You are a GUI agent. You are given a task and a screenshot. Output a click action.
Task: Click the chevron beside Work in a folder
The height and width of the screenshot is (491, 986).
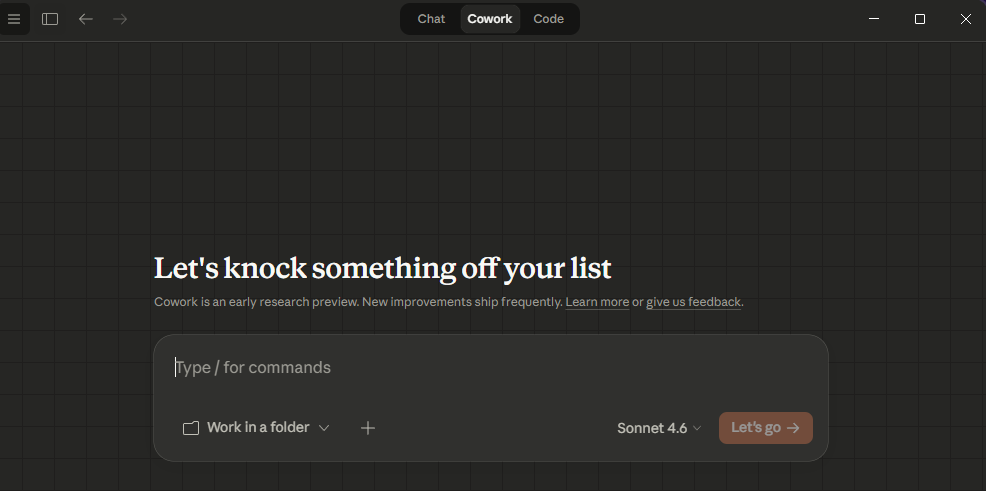point(324,428)
